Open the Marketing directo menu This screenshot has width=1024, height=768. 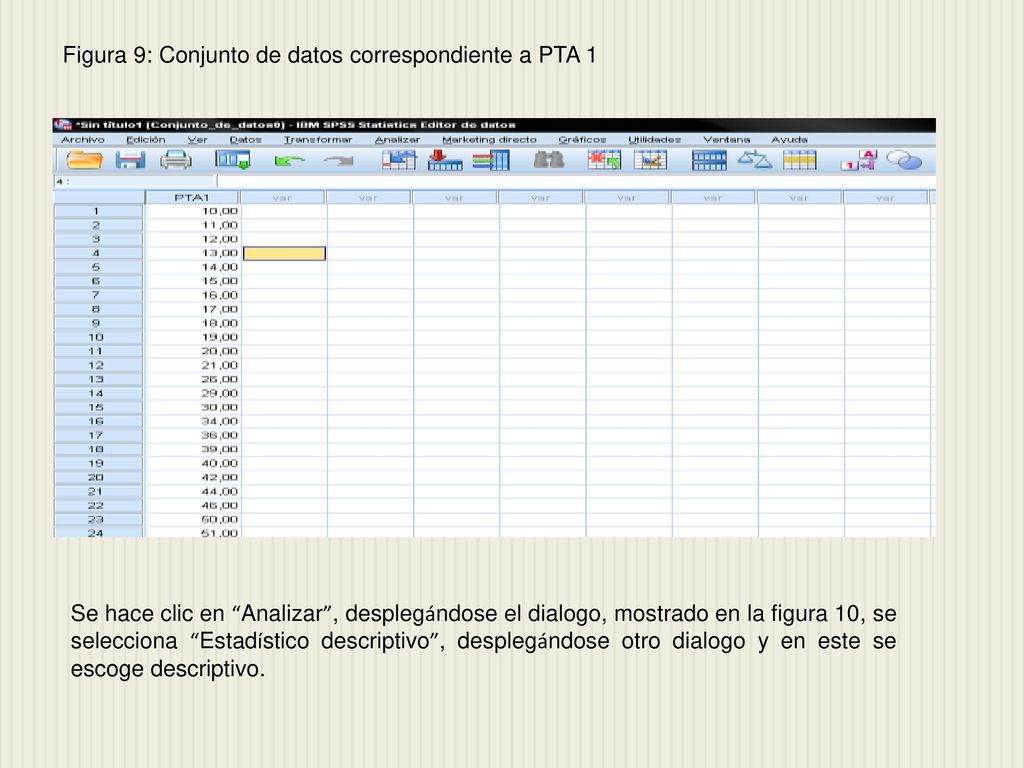click(489, 140)
